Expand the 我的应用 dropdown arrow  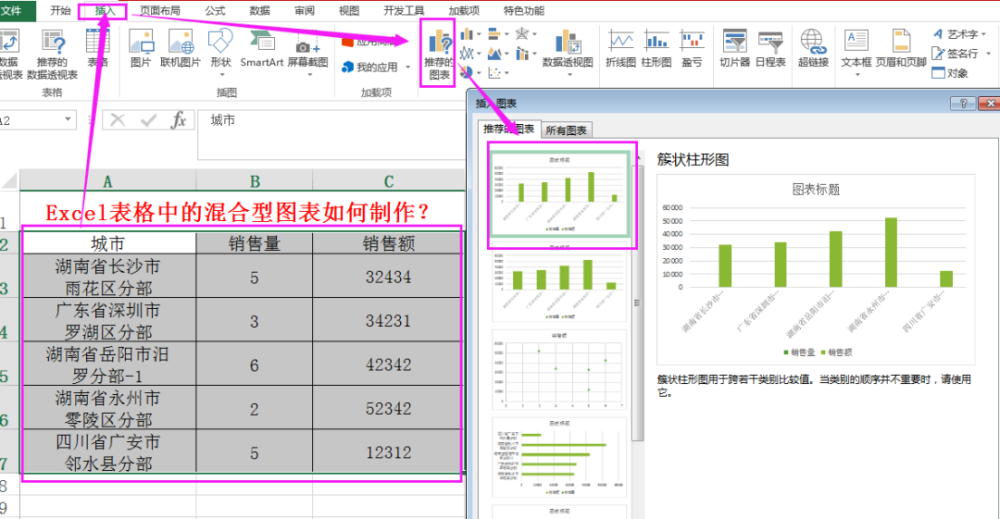pyautogui.click(x=408, y=67)
